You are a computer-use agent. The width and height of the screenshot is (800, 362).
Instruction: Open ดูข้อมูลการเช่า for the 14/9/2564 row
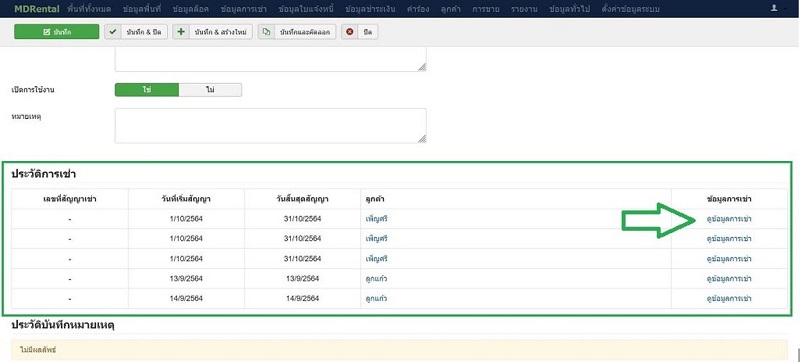pyautogui.click(x=729, y=298)
